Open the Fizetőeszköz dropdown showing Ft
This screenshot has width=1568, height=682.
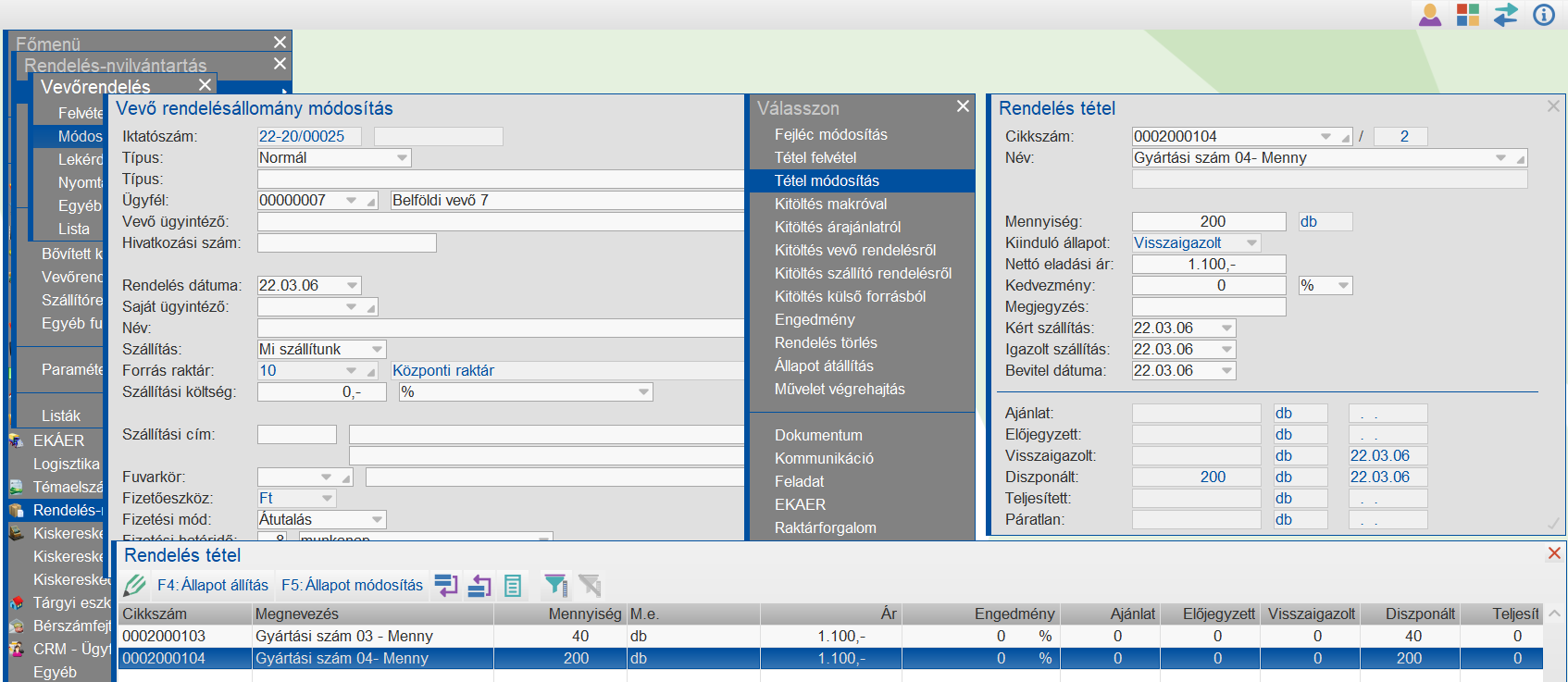327,499
